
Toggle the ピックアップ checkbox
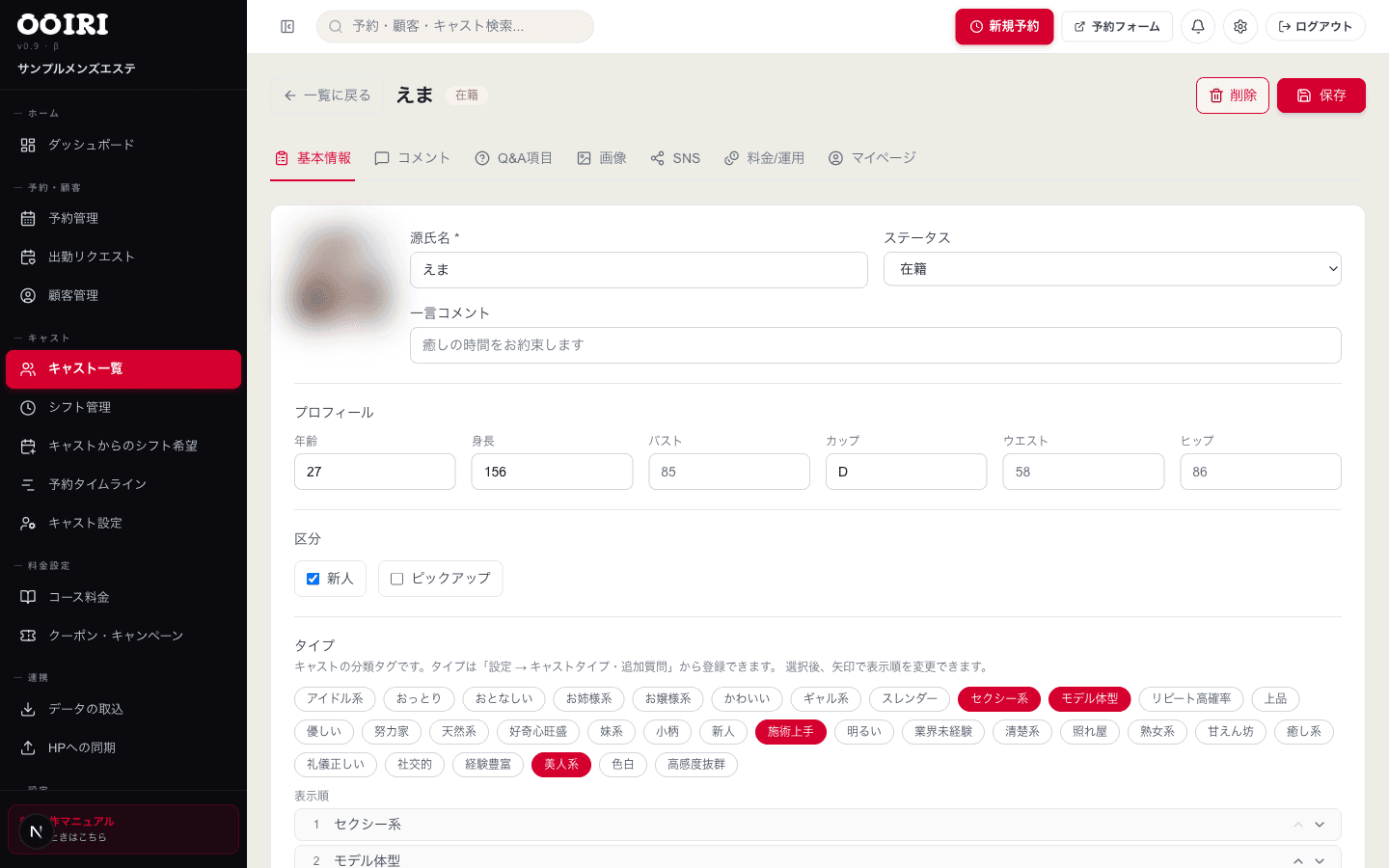(x=396, y=579)
